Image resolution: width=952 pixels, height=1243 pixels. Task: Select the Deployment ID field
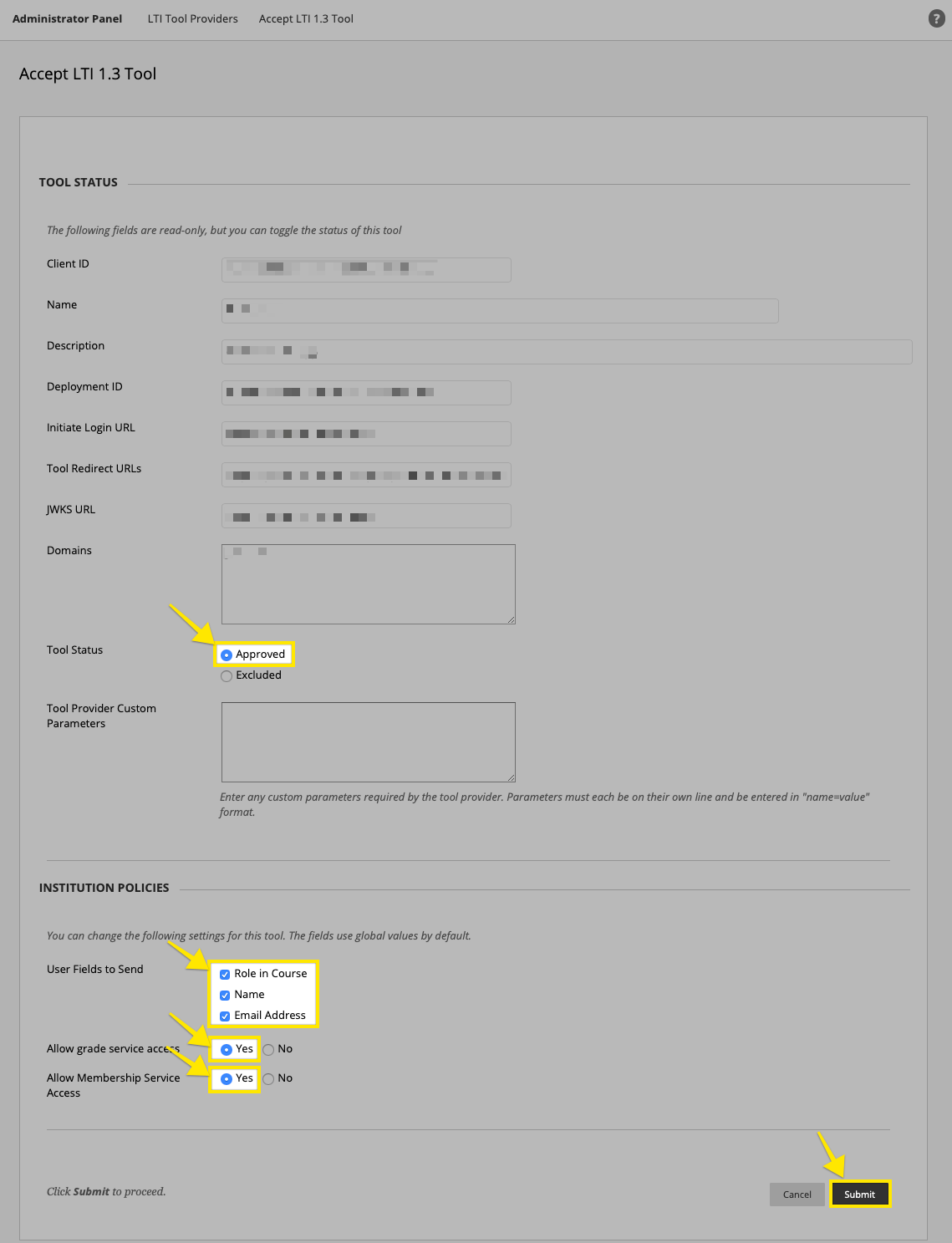[365, 392]
